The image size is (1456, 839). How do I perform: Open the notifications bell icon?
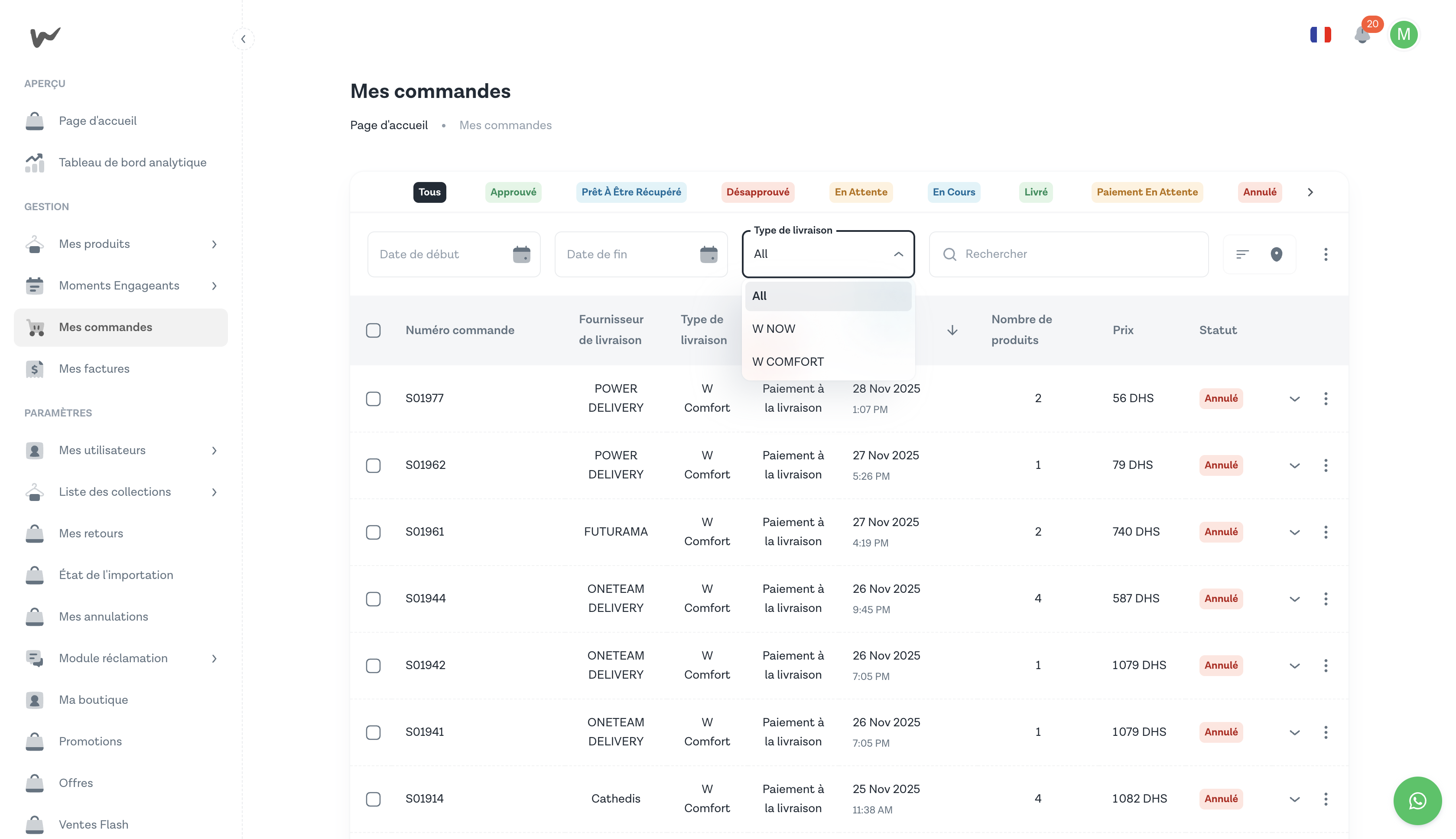coord(1362,36)
